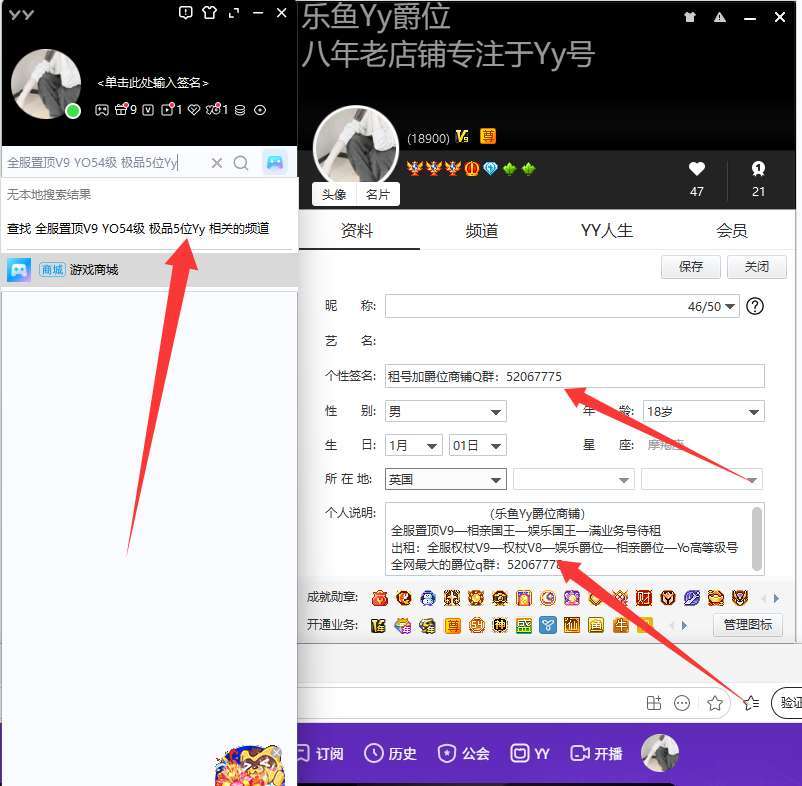Open the feedback icon in YY title bar

186,12
